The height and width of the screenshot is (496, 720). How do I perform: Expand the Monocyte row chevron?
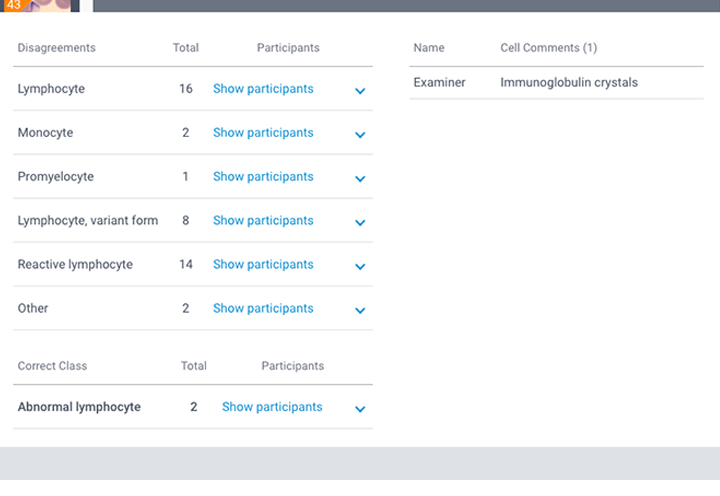(x=360, y=135)
